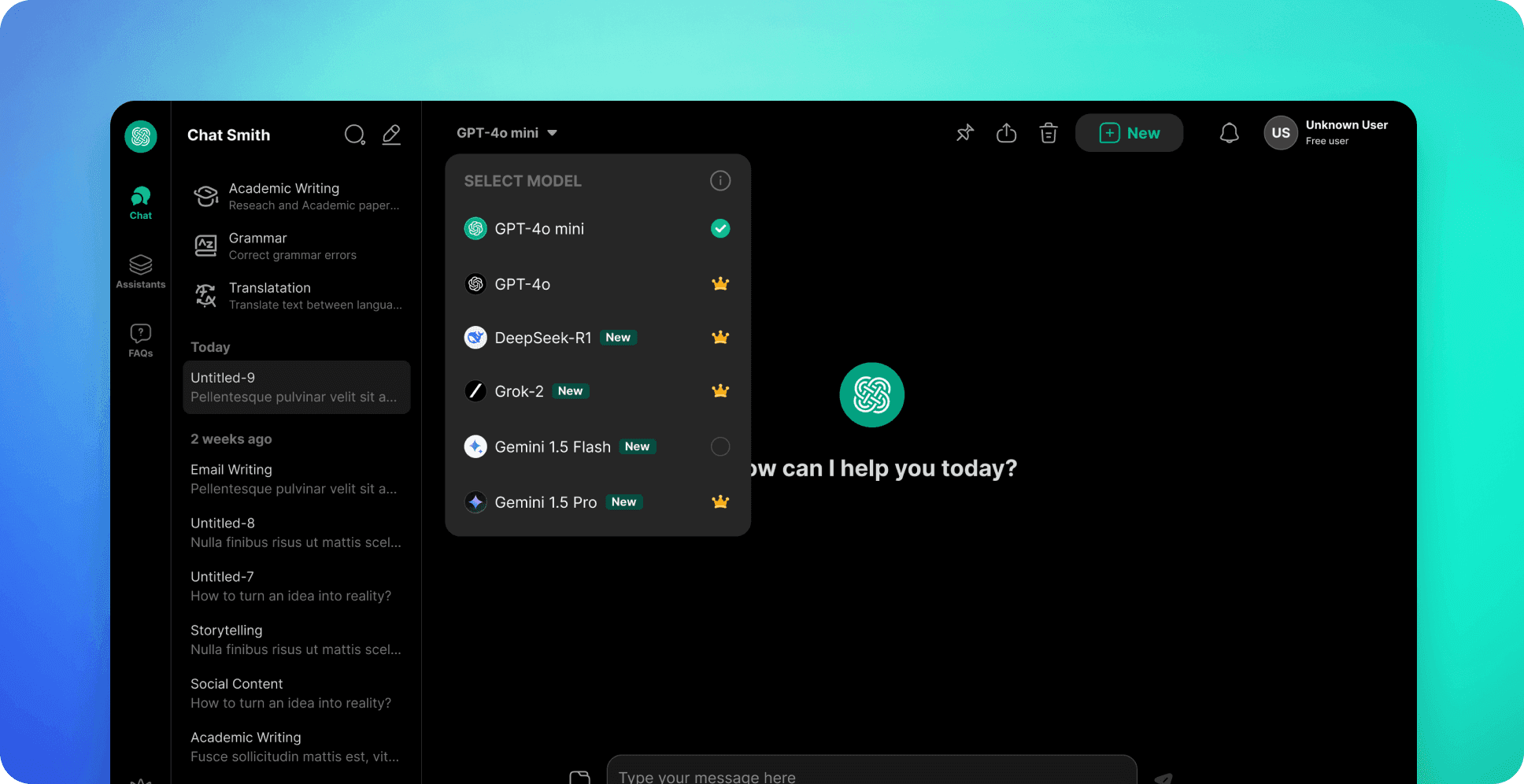The image size is (1524, 784).
Task: Start a New chat button
Action: click(1130, 133)
